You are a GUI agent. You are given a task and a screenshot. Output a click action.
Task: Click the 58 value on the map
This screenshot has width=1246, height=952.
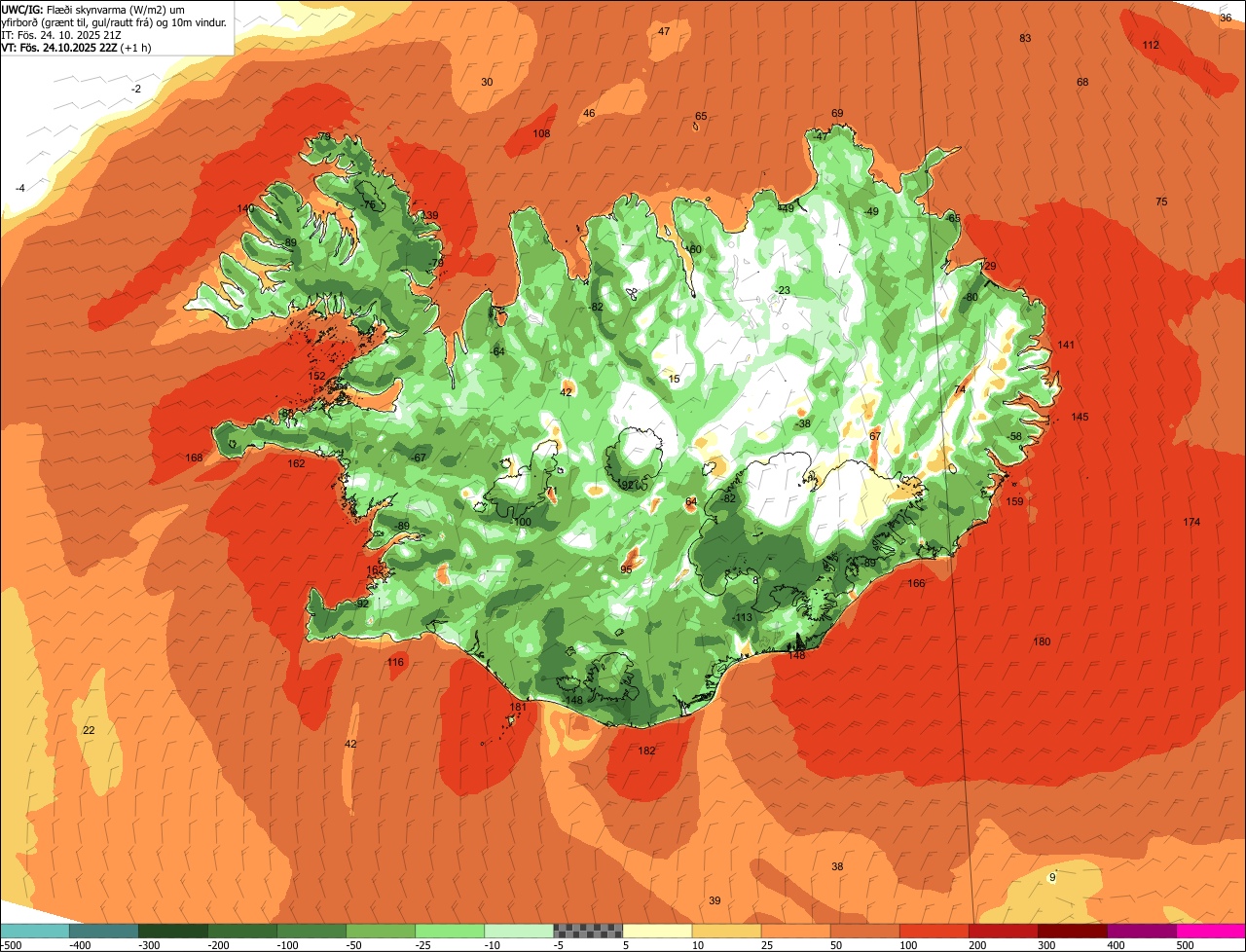pyautogui.click(x=1016, y=436)
